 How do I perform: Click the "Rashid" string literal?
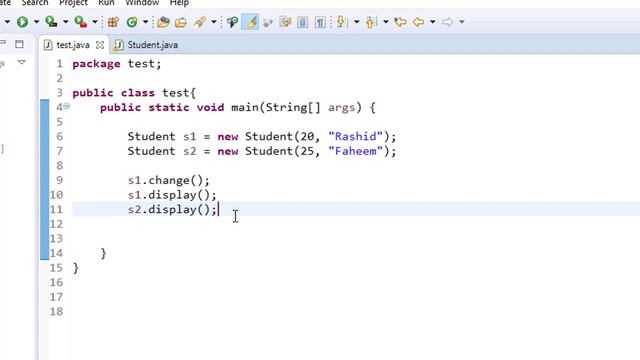point(356,137)
